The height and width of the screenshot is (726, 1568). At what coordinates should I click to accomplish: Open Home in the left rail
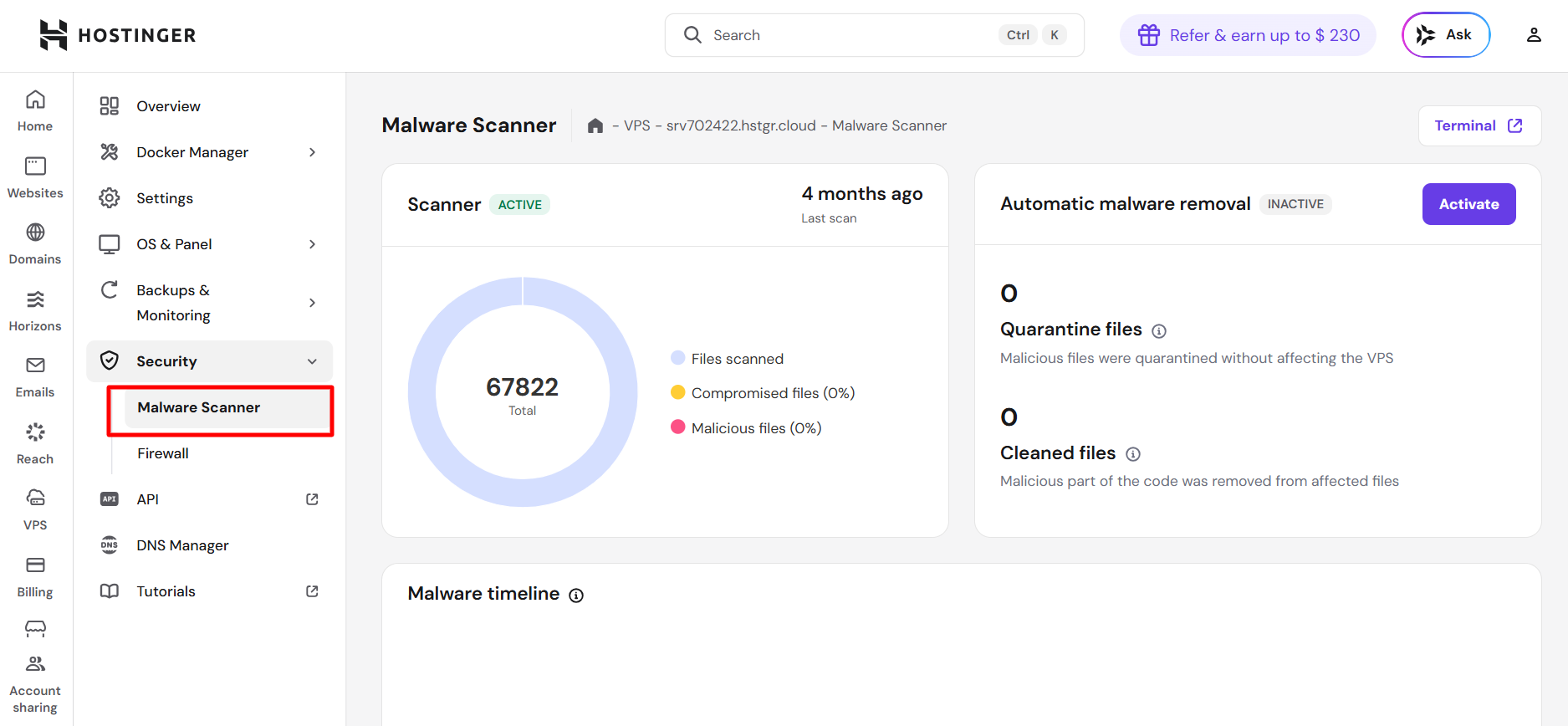35,111
